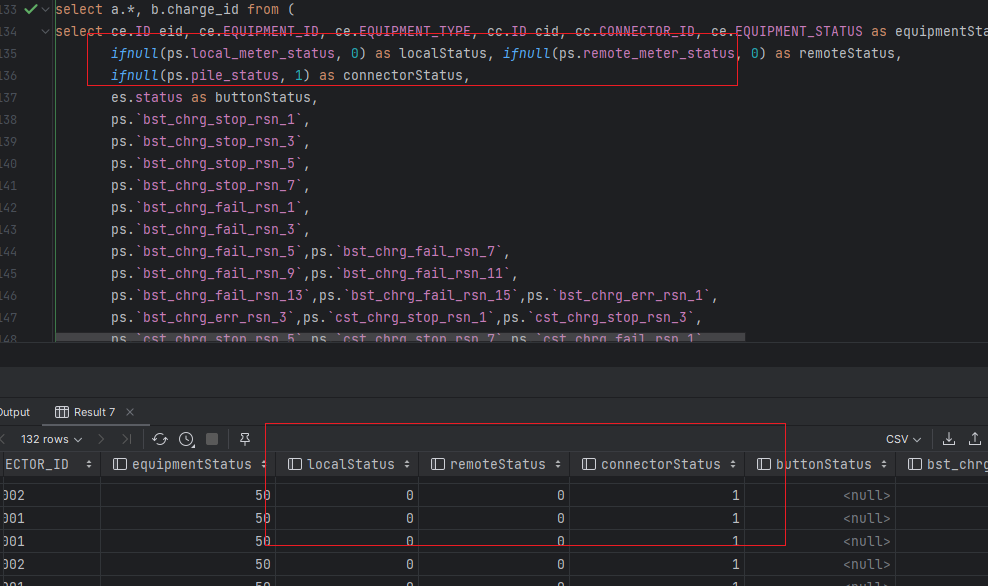Image resolution: width=988 pixels, height=586 pixels.
Task: Click the export data download icon
Action: coord(949,439)
